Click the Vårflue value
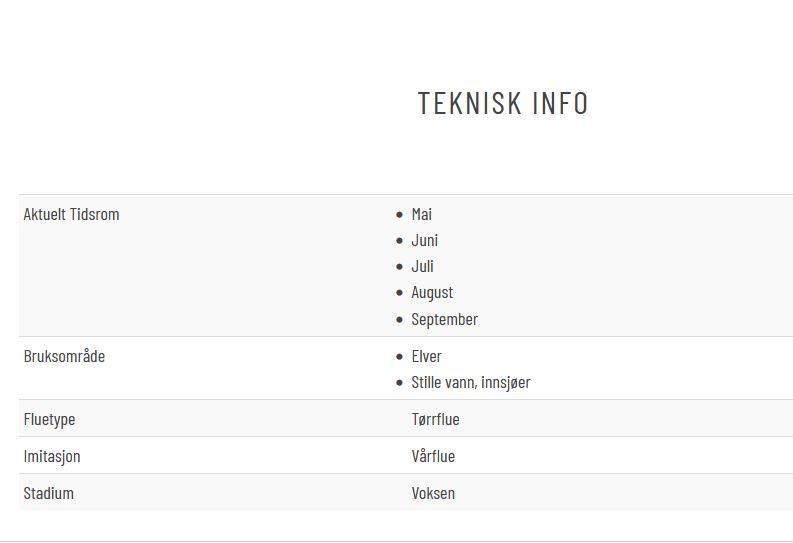The image size is (793, 543). pyautogui.click(x=433, y=456)
